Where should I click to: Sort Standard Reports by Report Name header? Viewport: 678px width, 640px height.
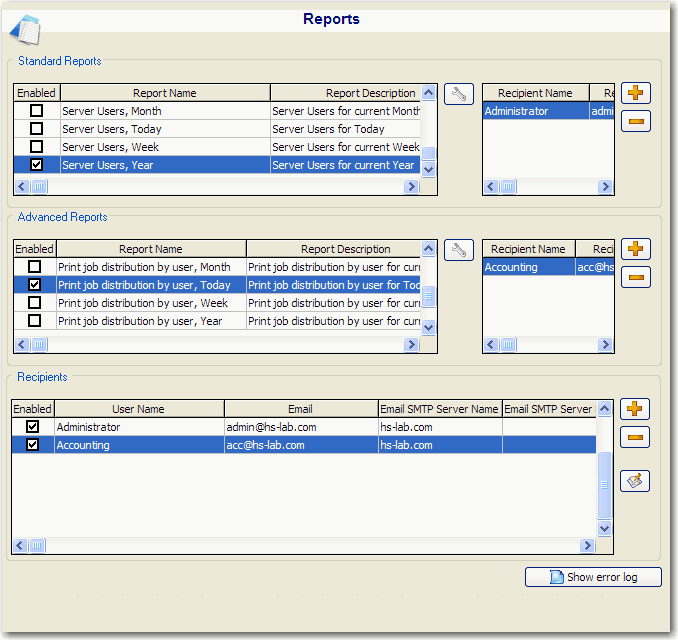tap(165, 93)
